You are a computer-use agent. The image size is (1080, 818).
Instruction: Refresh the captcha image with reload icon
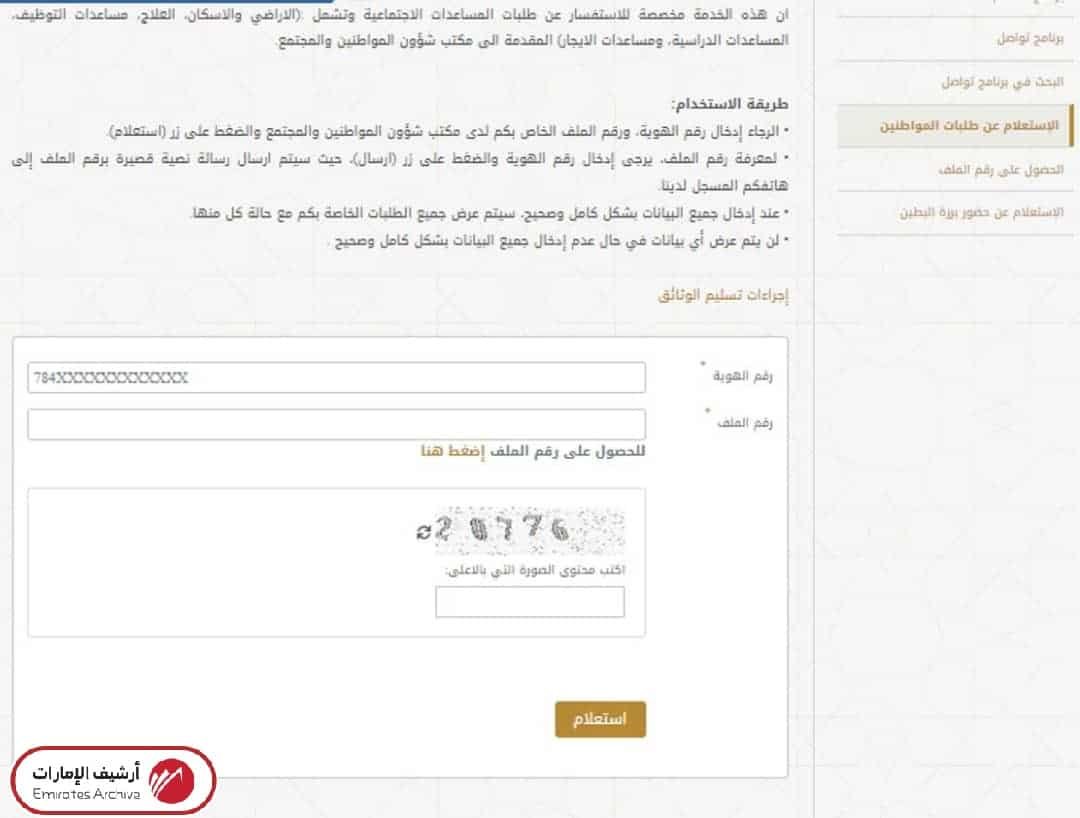pyautogui.click(x=424, y=532)
